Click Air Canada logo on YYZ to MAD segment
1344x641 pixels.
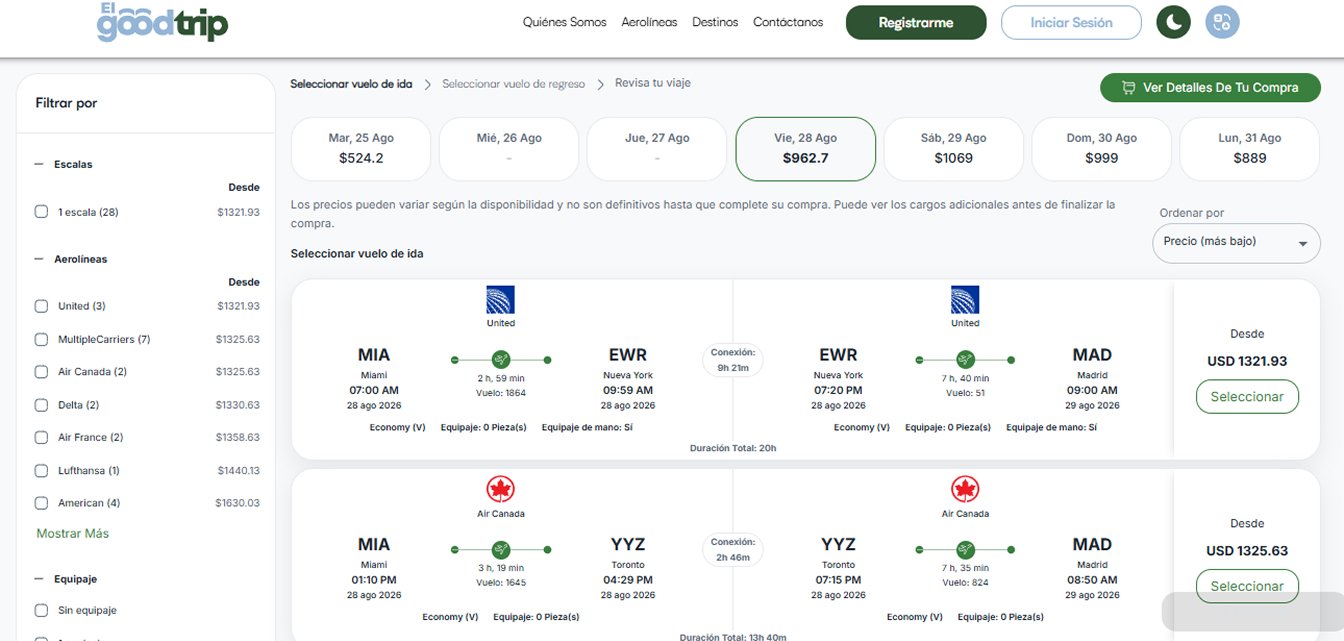[965, 490]
